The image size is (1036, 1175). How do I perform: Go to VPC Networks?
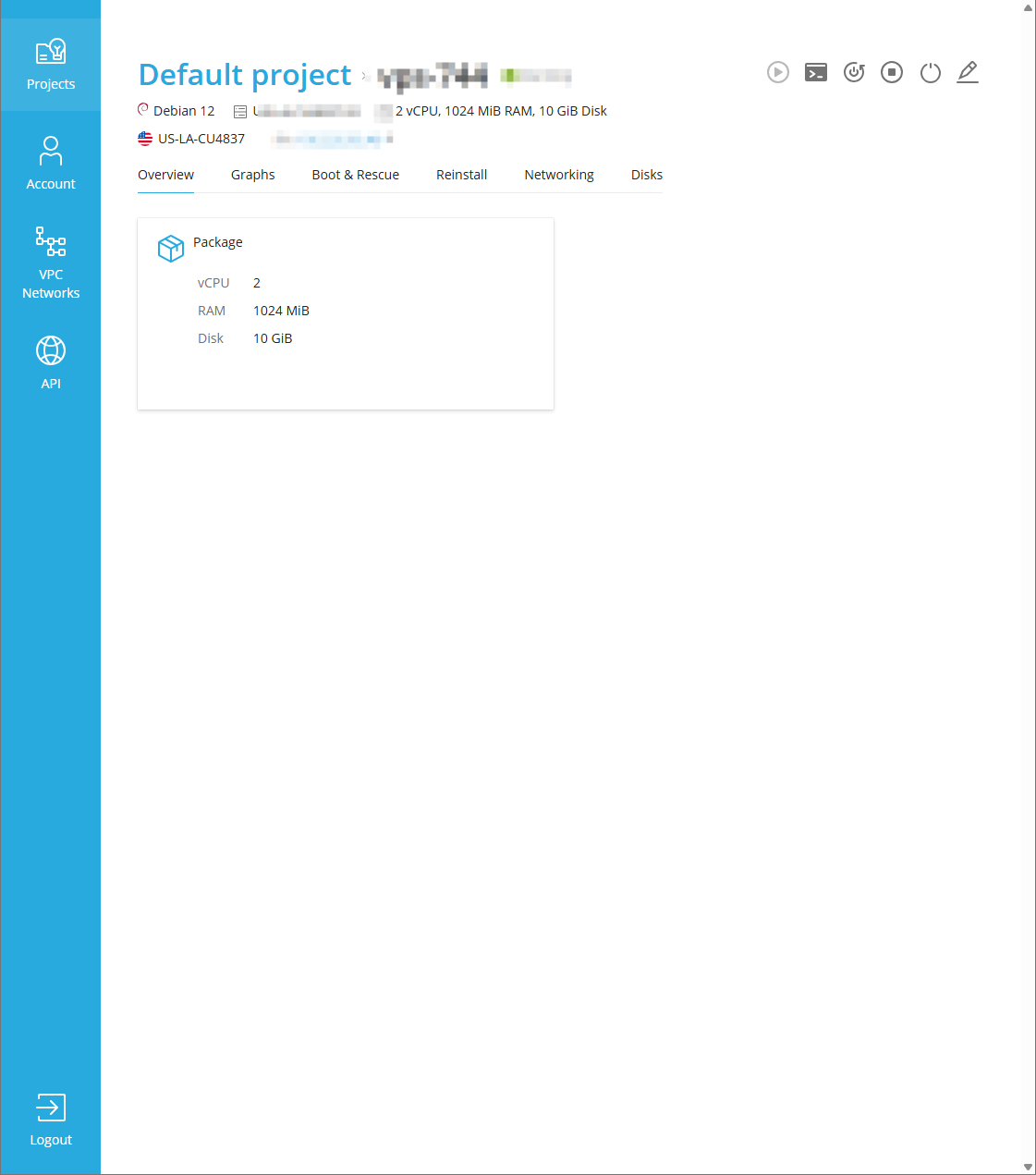tap(51, 263)
